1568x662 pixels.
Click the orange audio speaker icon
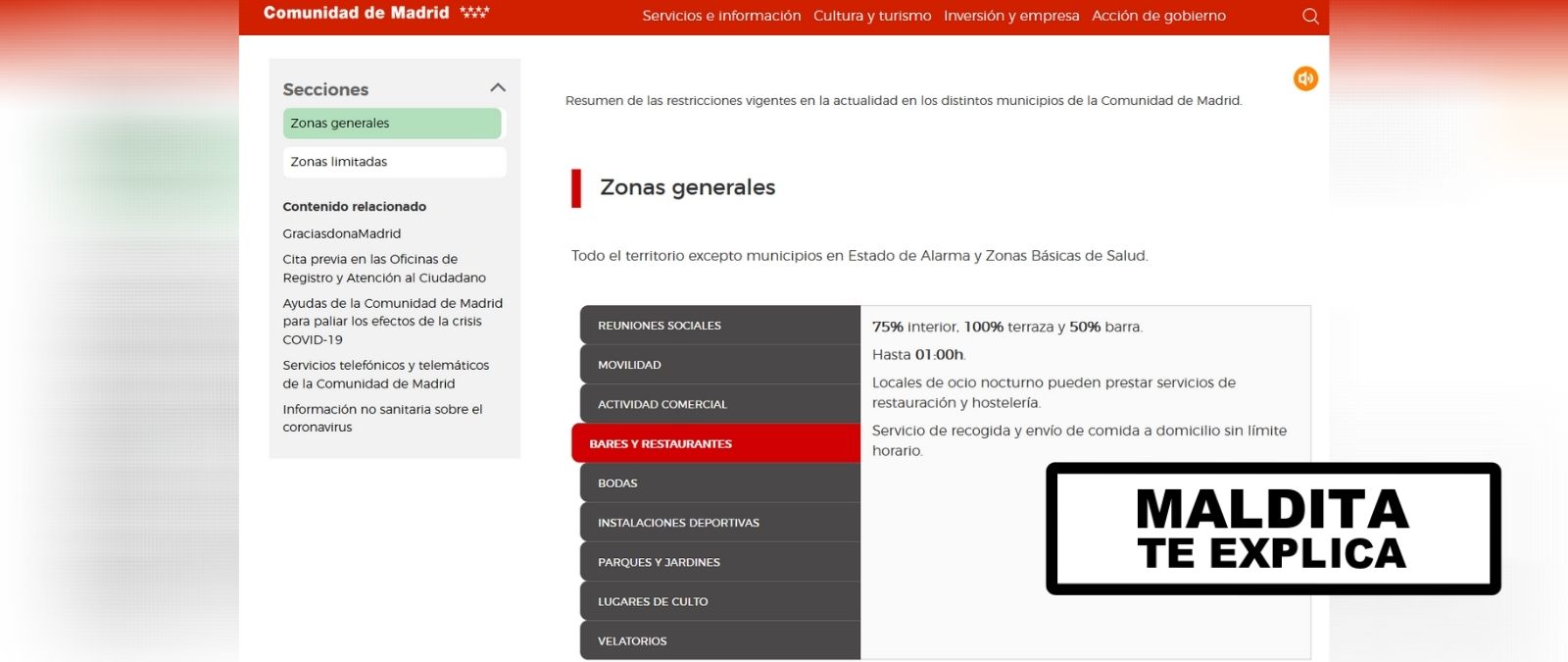[1305, 78]
